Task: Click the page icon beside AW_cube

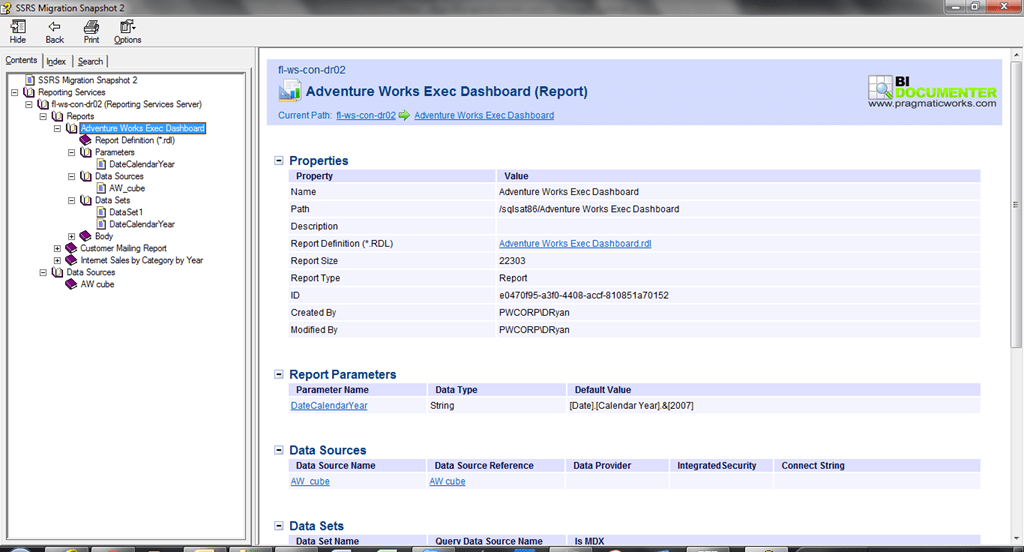Action: click(x=101, y=188)
